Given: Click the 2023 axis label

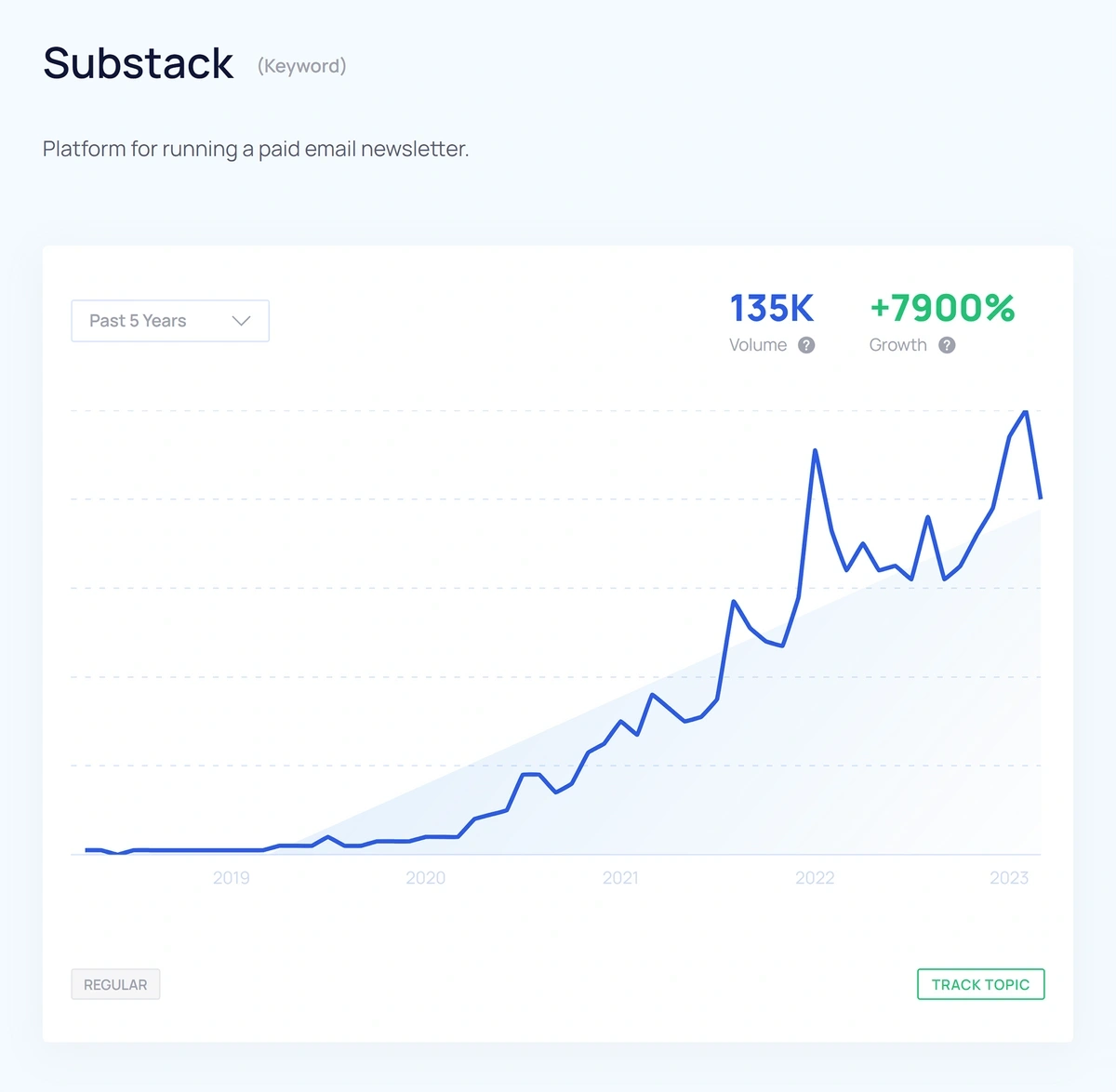Looking at the screenshot, I should [x=1009, y=878].
